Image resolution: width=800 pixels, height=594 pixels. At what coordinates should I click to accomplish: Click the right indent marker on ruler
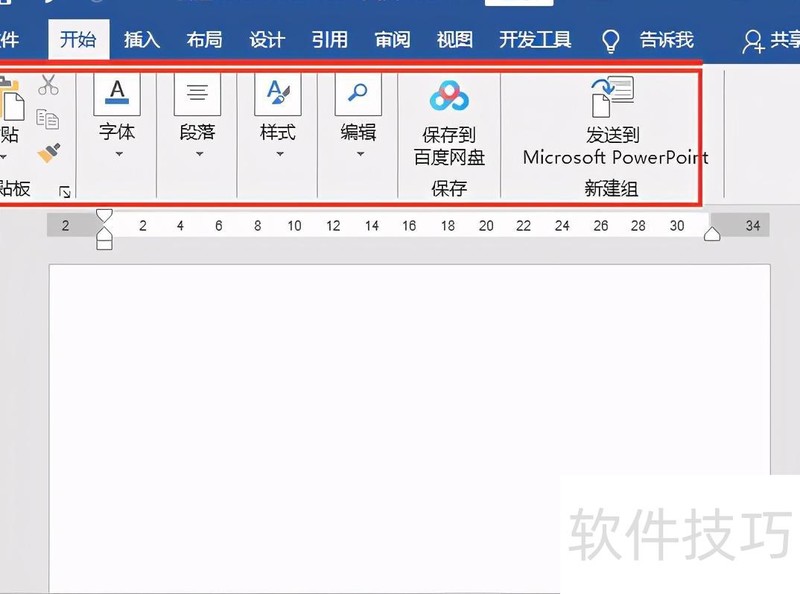(712, 234)
